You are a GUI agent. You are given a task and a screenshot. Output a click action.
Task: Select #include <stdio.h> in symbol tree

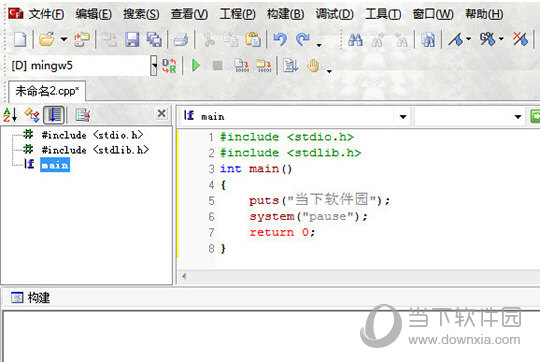click(92, 135)
